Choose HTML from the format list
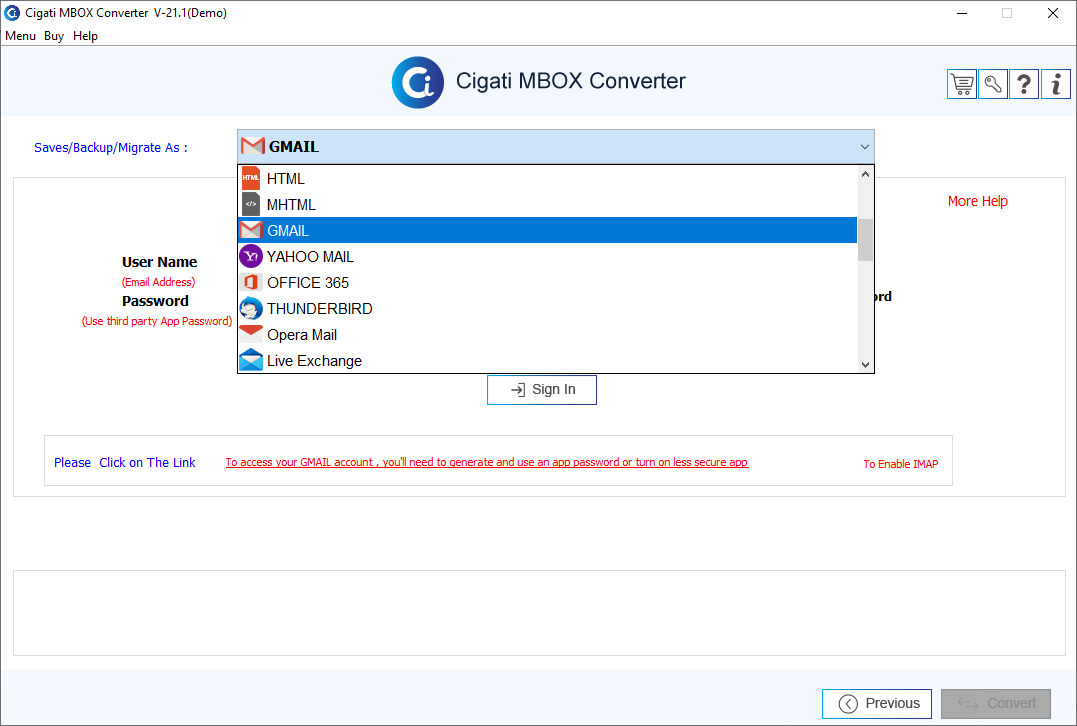 click(x=547, y=179)
